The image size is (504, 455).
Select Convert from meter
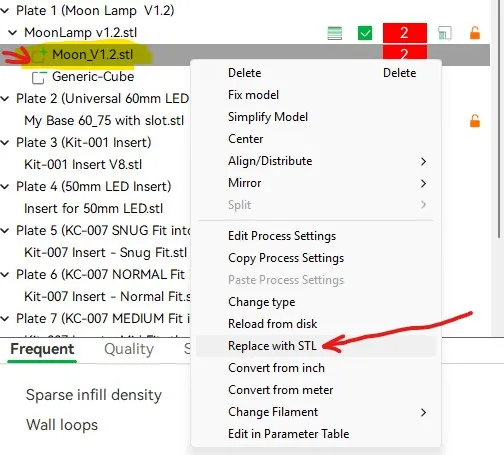[x=316, y=390]
